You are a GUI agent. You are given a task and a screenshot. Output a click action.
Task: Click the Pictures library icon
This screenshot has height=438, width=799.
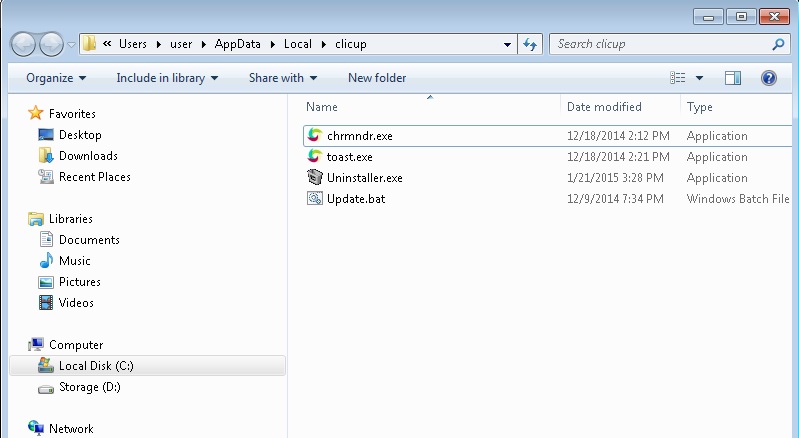pos(46,282)
